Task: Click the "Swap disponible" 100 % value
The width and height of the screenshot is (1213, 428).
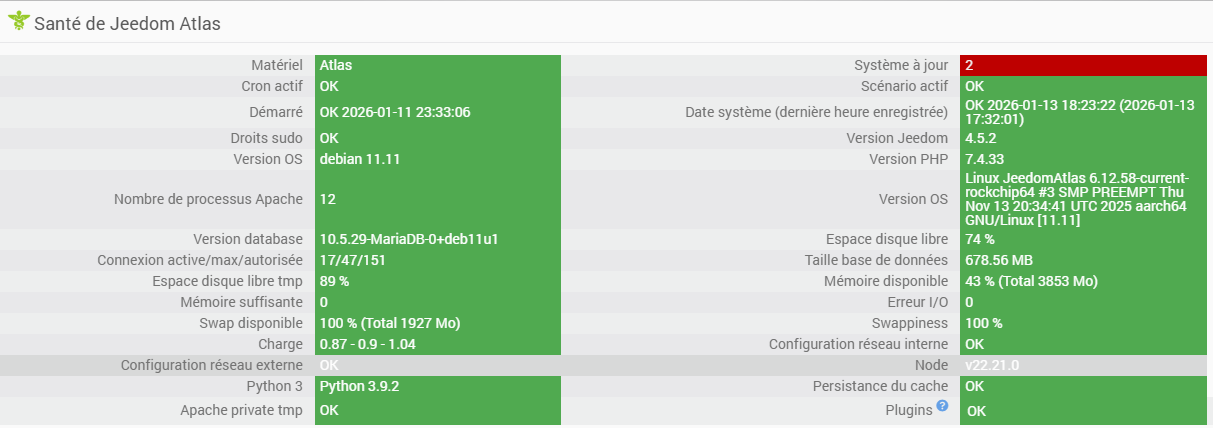Action: 389,323
